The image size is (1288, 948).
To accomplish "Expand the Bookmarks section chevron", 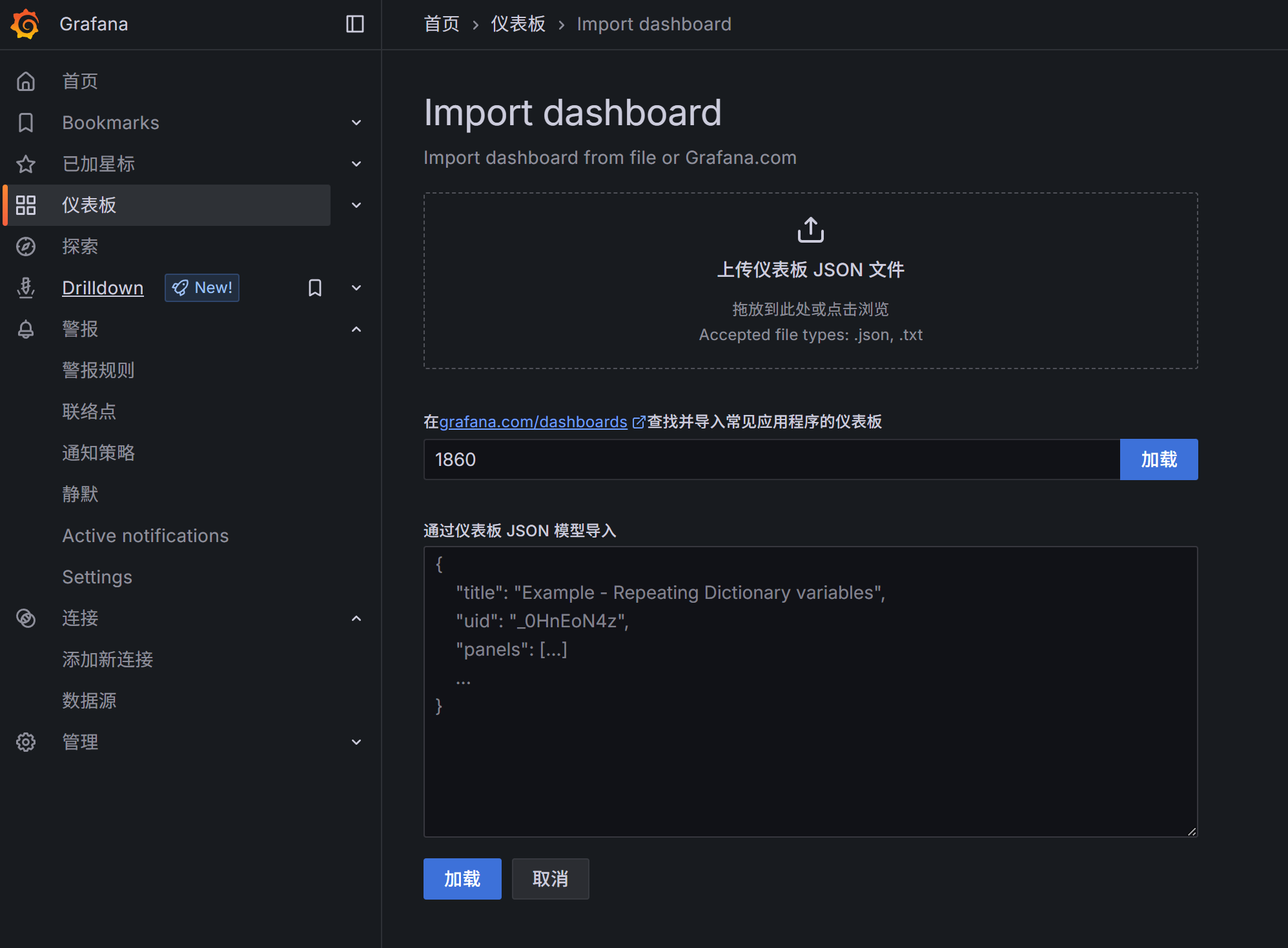I will pos(356,123).
